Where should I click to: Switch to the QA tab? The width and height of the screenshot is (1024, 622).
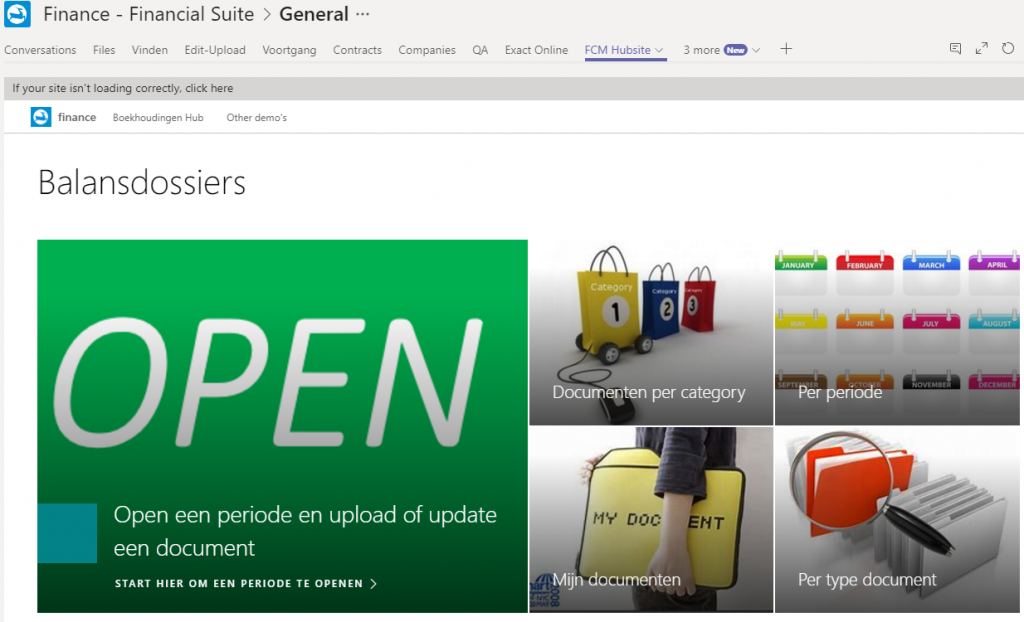click(480, 50)
